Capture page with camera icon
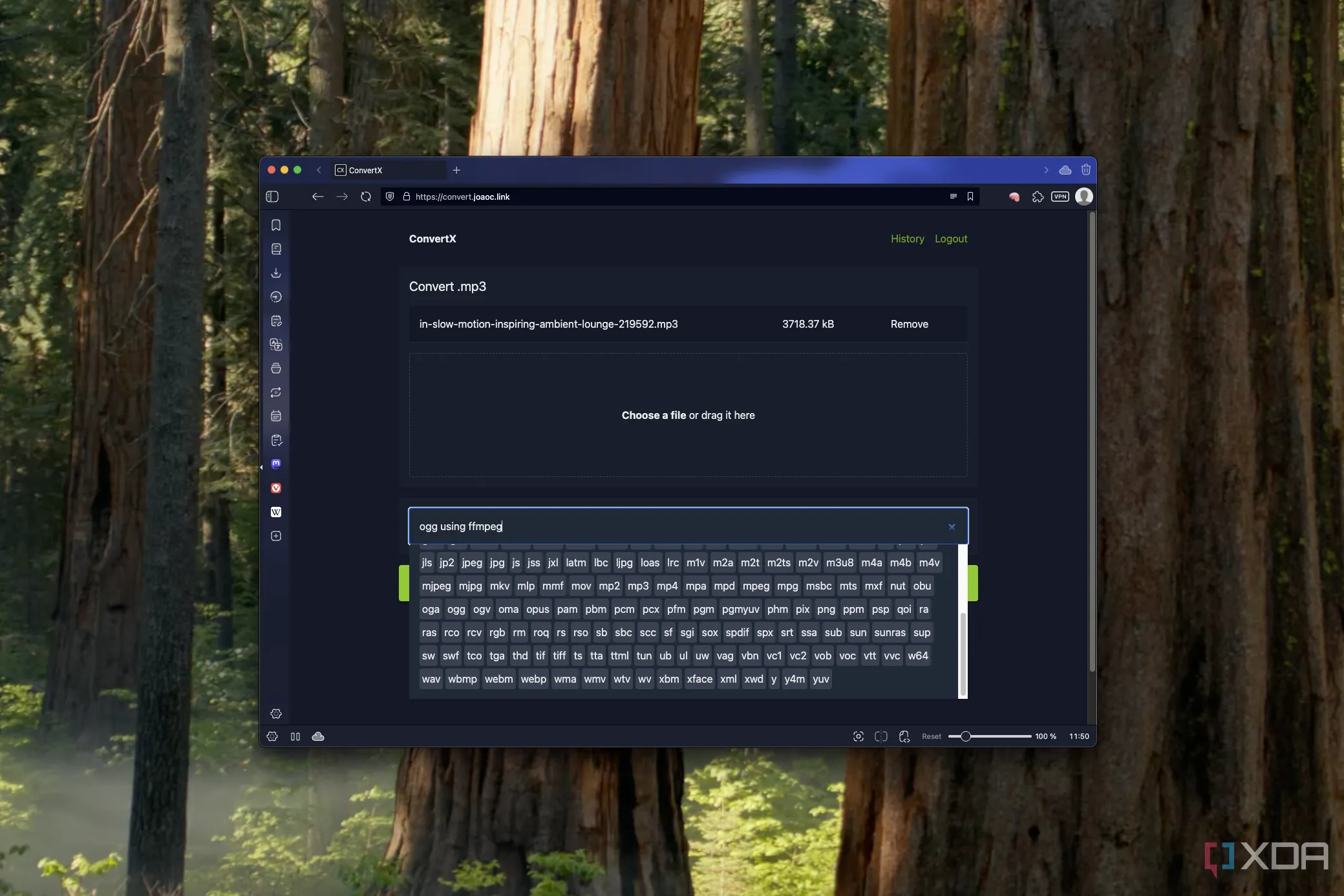The height and width of the screenshot is (896, 1344). tap(859, 736)
